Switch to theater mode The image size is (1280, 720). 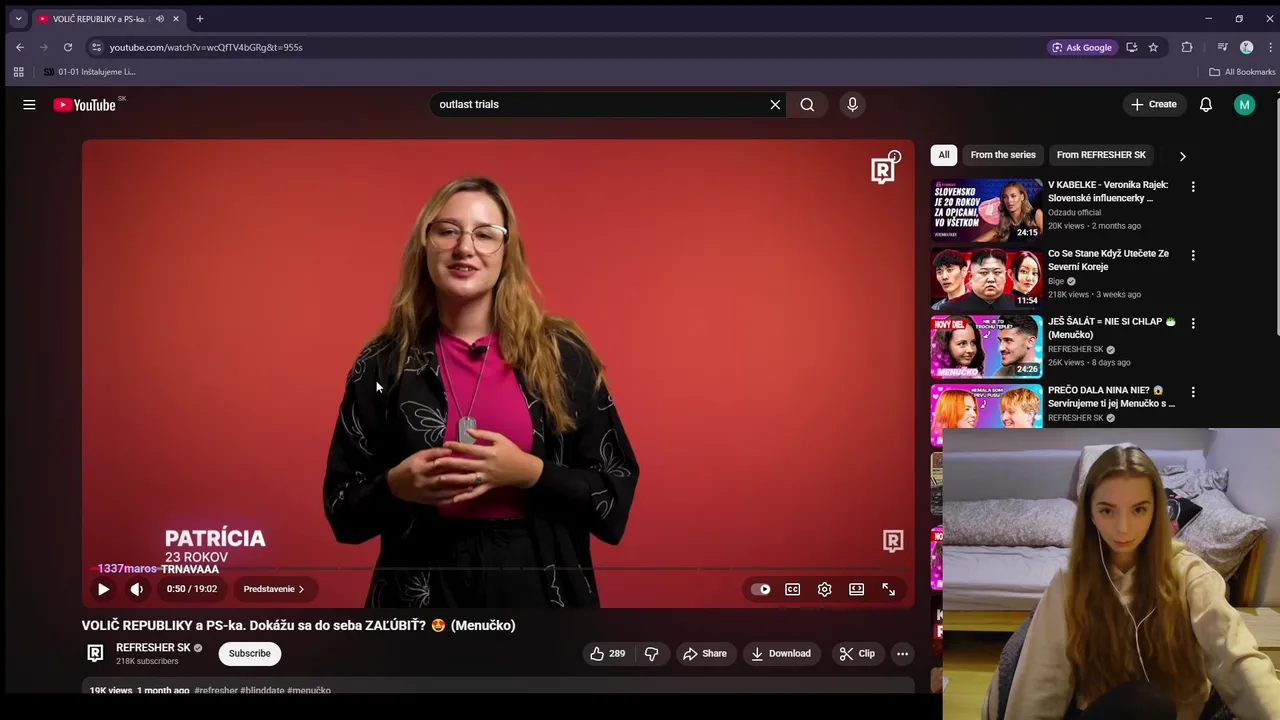pos(856,589)
